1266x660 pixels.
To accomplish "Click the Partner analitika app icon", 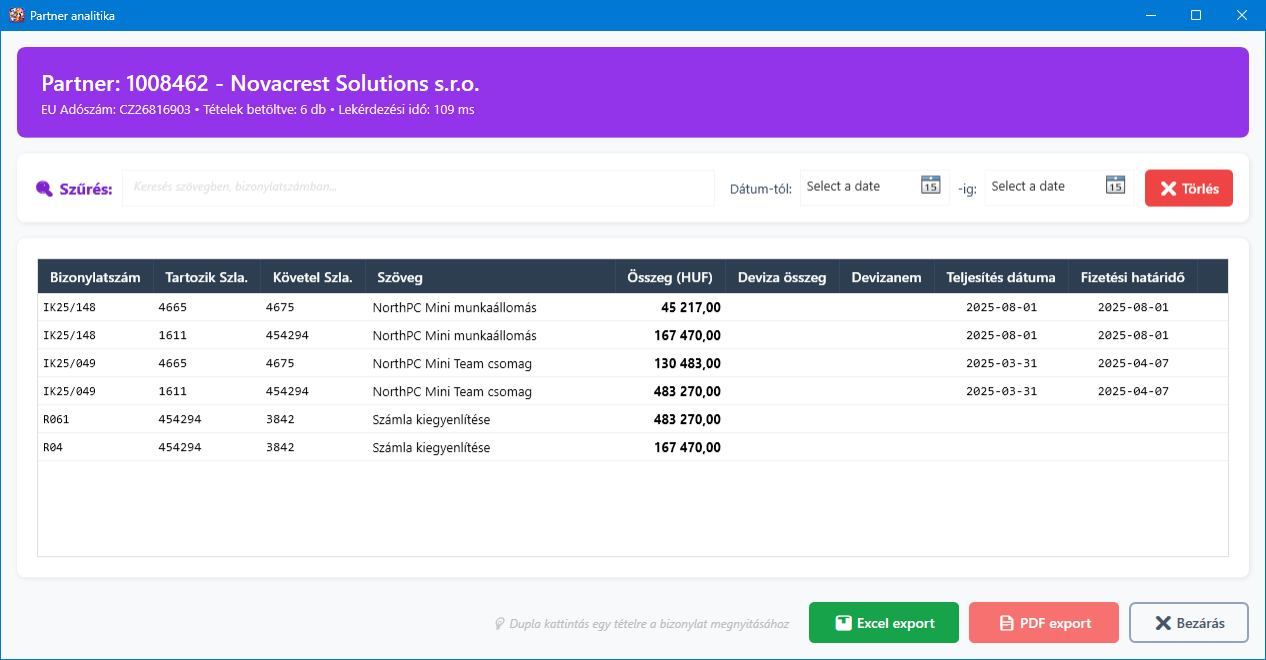I will click(x=16, y=15).
